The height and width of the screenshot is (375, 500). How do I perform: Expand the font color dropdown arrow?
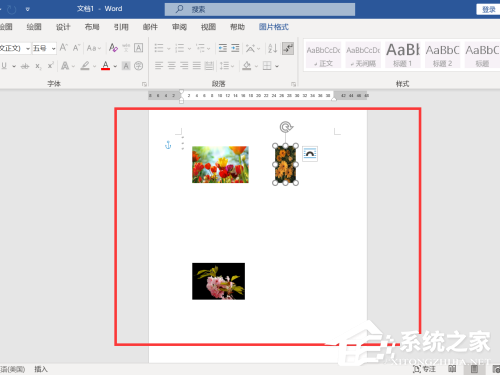click(x=115, y=66)
